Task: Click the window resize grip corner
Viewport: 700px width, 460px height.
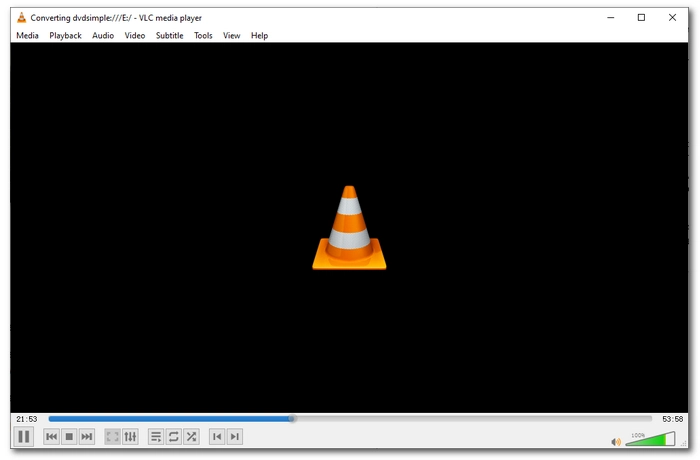Action: (683, 443)
